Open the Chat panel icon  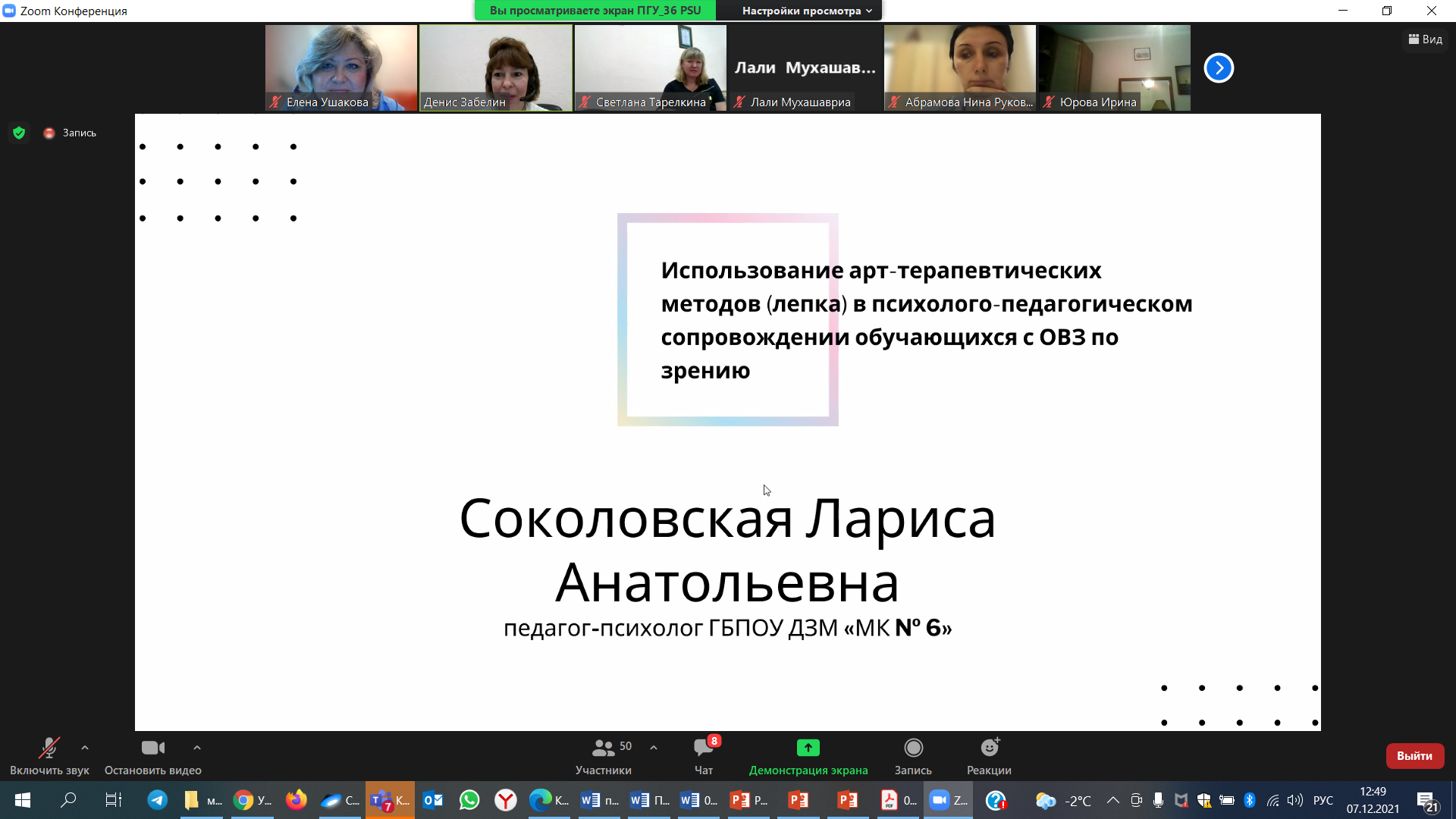pyautogui.click(x=703, y=748)
